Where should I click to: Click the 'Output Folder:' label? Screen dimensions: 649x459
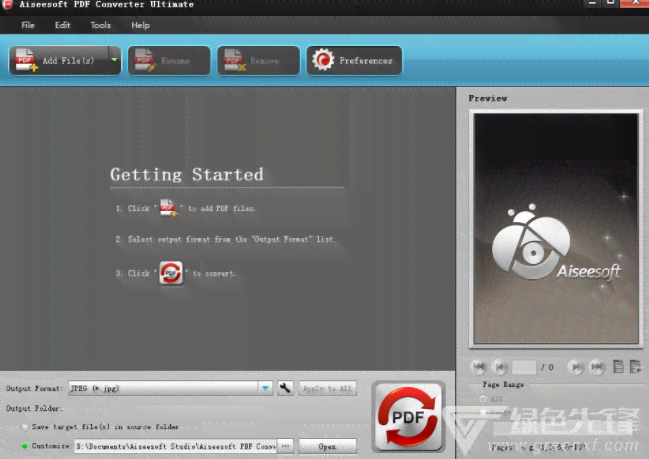[34, 409]
